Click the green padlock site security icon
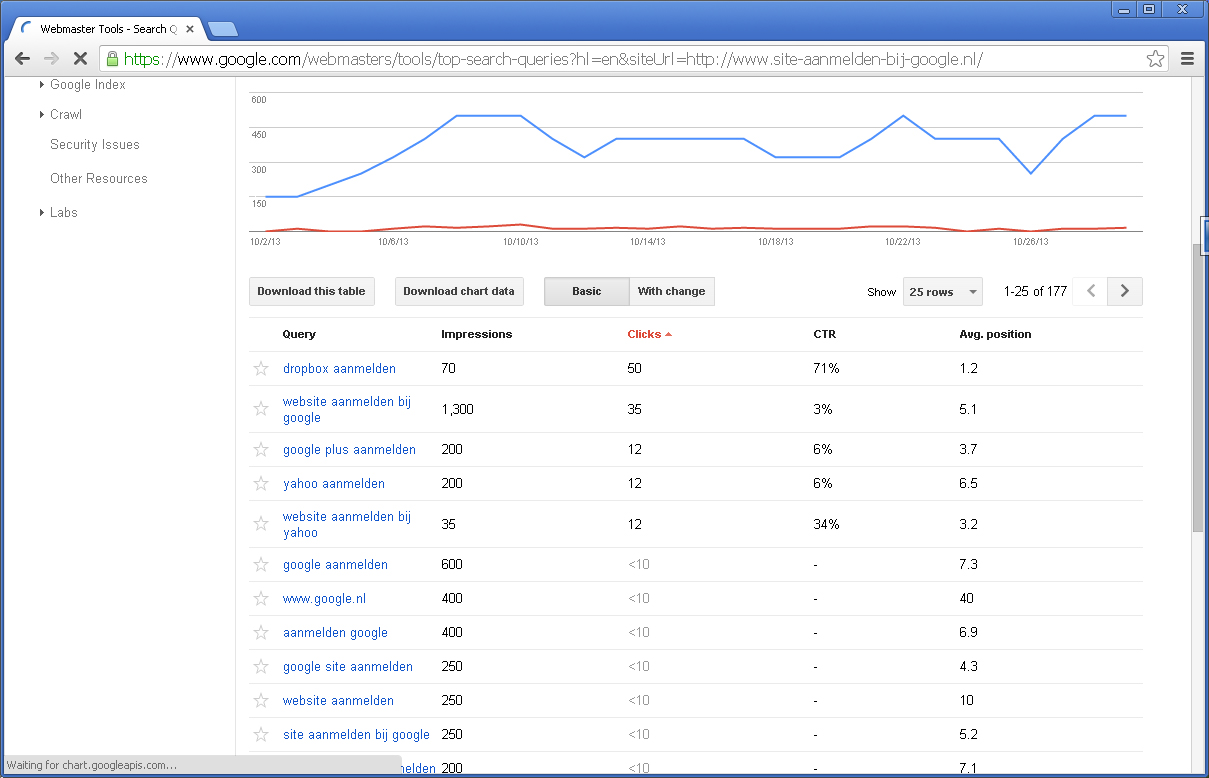 [x=112, y=59]
